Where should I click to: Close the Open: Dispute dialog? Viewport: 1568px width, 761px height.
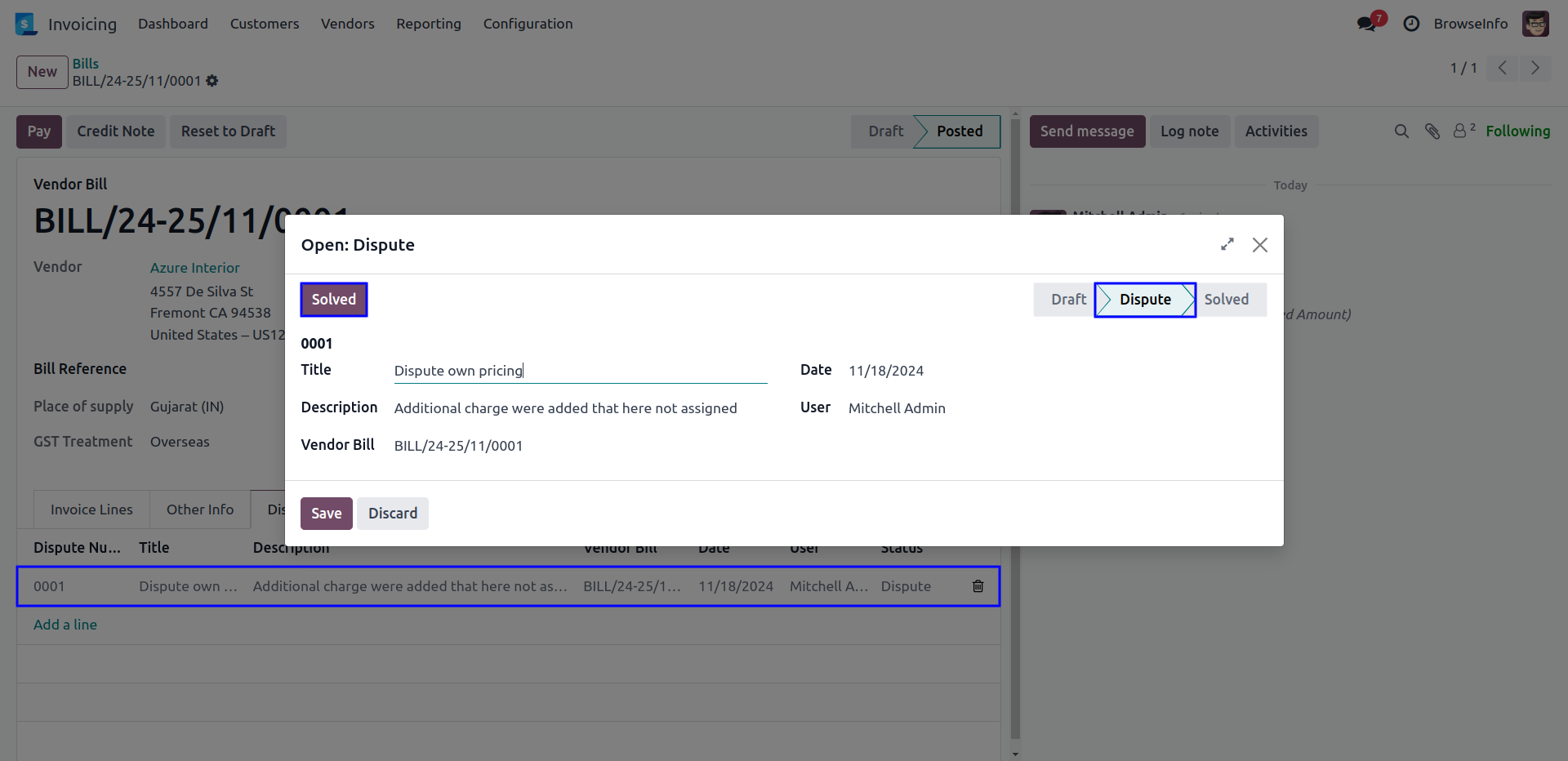(x=1259, y=245)
